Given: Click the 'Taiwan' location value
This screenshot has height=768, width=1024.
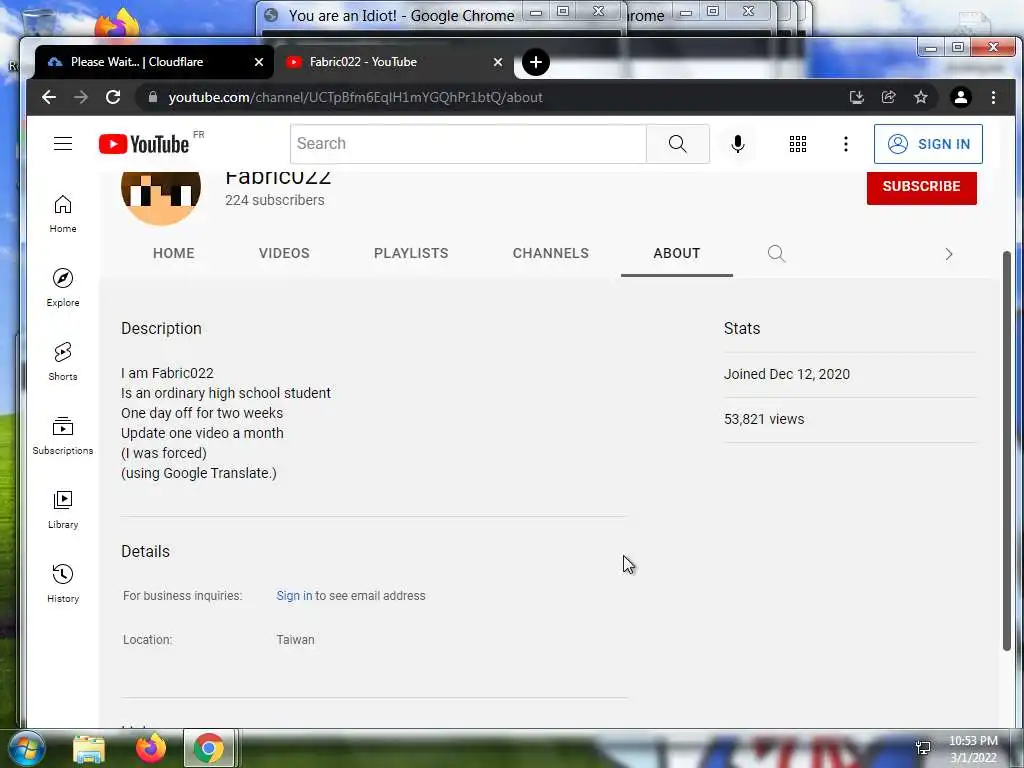Looking at the screenshot, I should 295,640.
